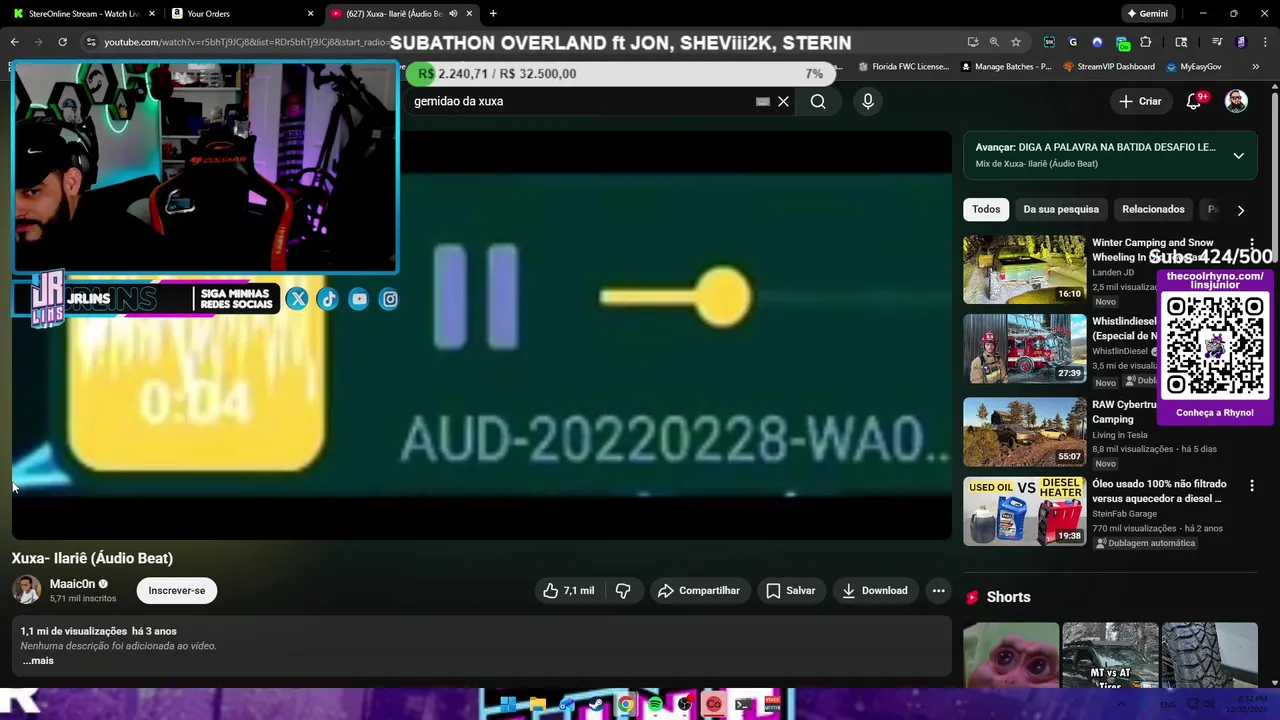Click the TikTok social icon on overlay
The image size is (1280, 720).
[328, 299]
